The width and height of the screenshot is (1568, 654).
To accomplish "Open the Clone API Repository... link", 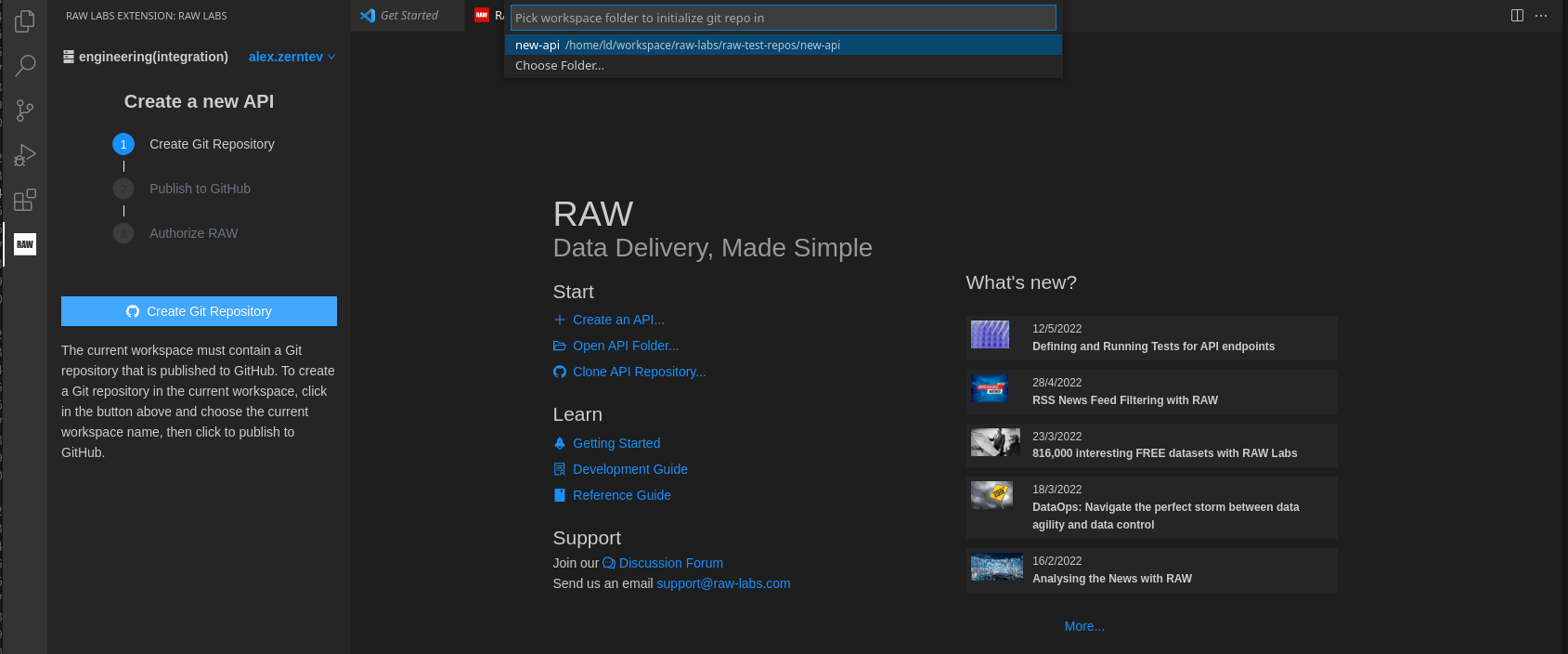I will pos(639,372).
